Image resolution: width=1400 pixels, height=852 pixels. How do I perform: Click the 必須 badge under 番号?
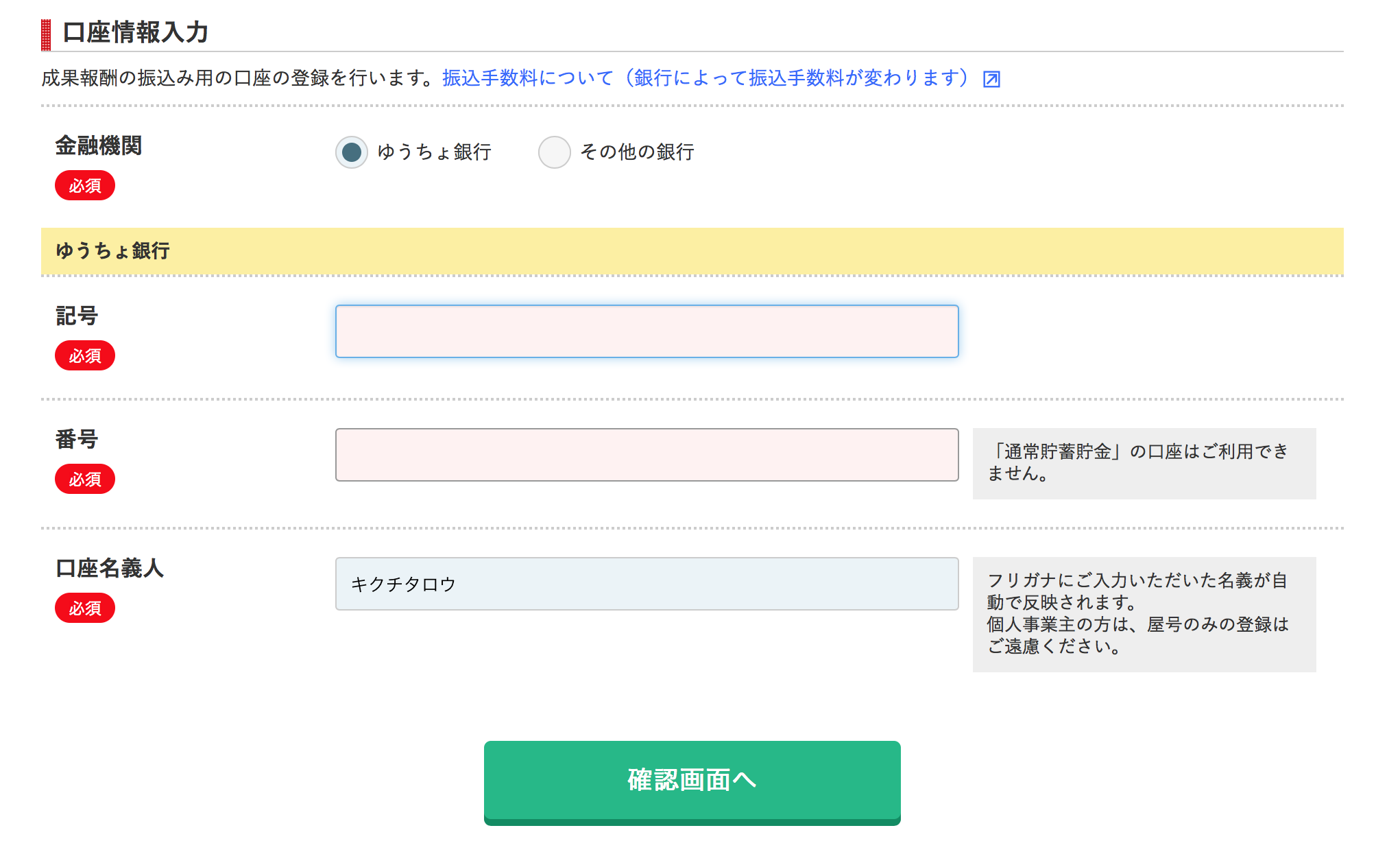coord(85,480)
